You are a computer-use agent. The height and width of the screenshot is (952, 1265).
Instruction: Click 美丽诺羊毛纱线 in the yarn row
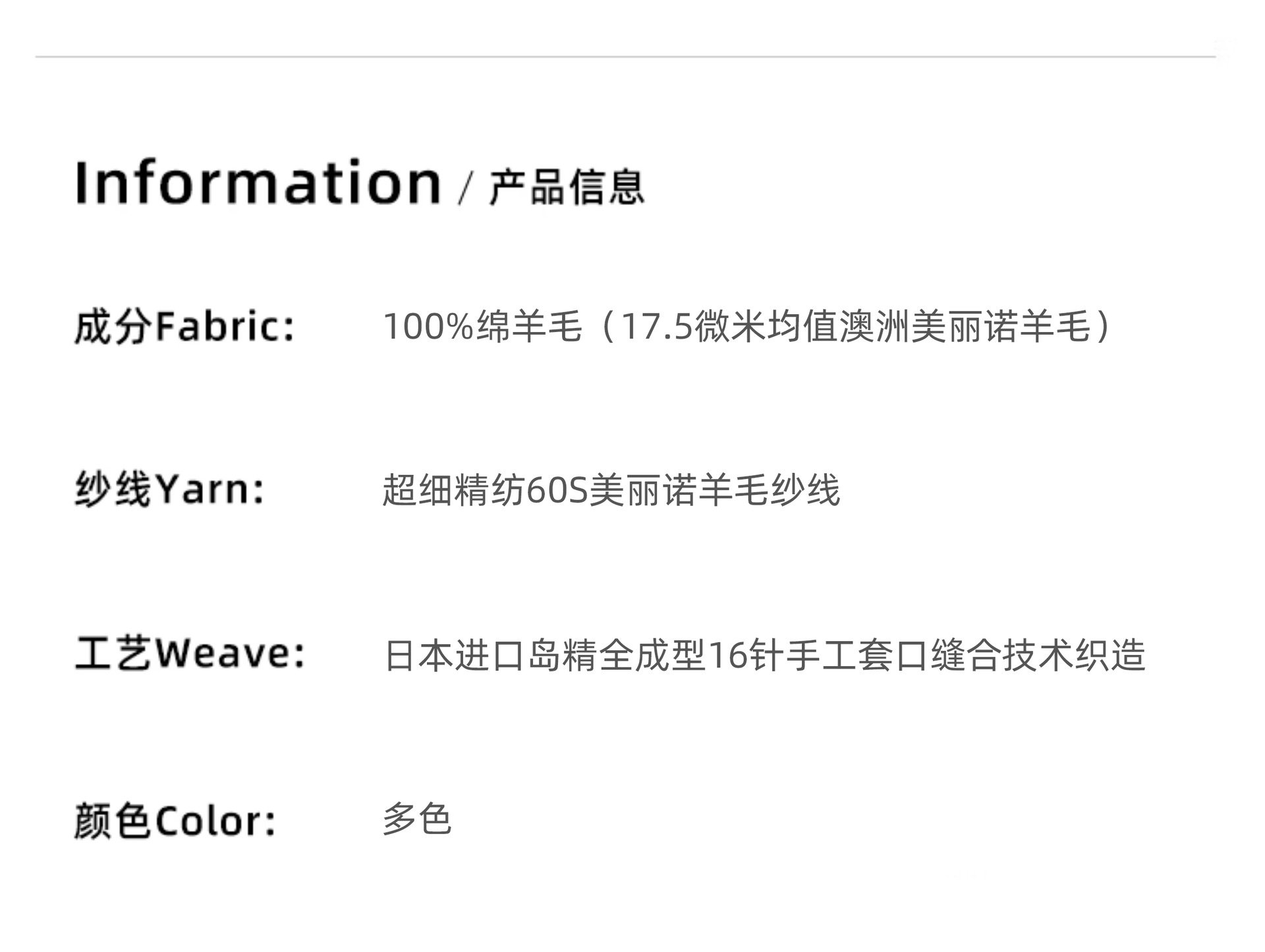click(714, 491)
